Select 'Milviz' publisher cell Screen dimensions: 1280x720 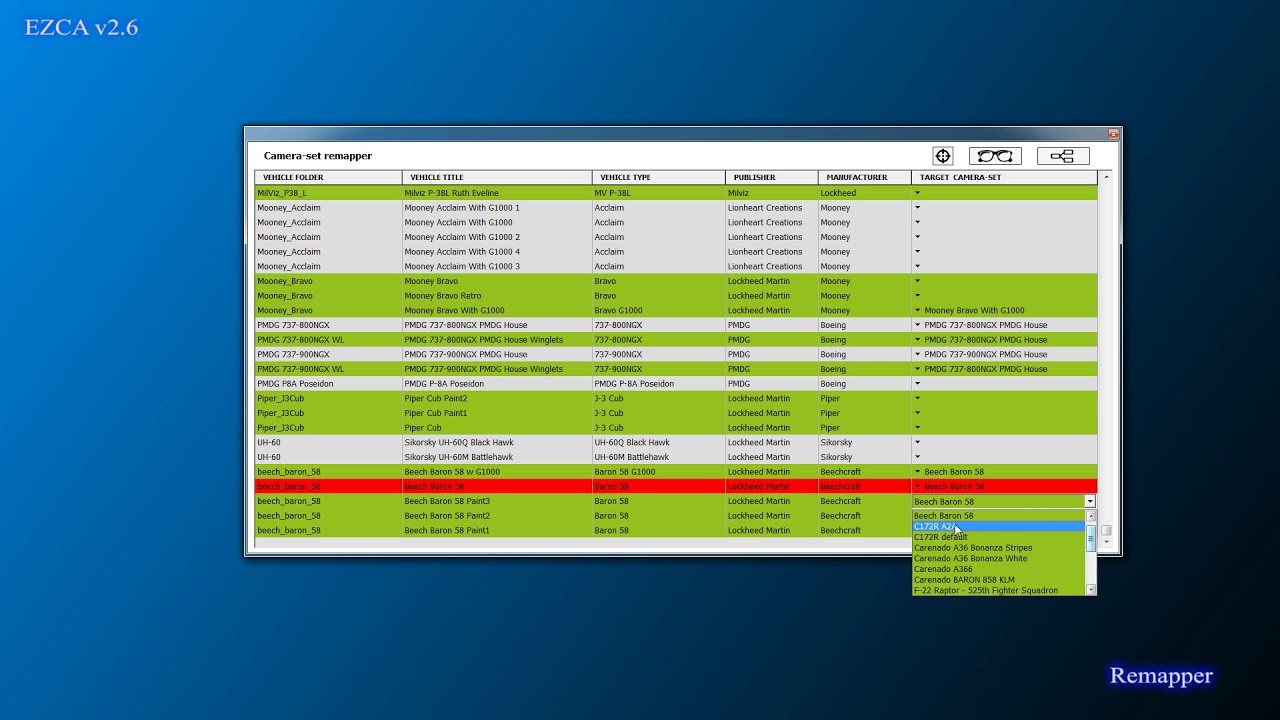pyautogui.click(x=772, y=193)
